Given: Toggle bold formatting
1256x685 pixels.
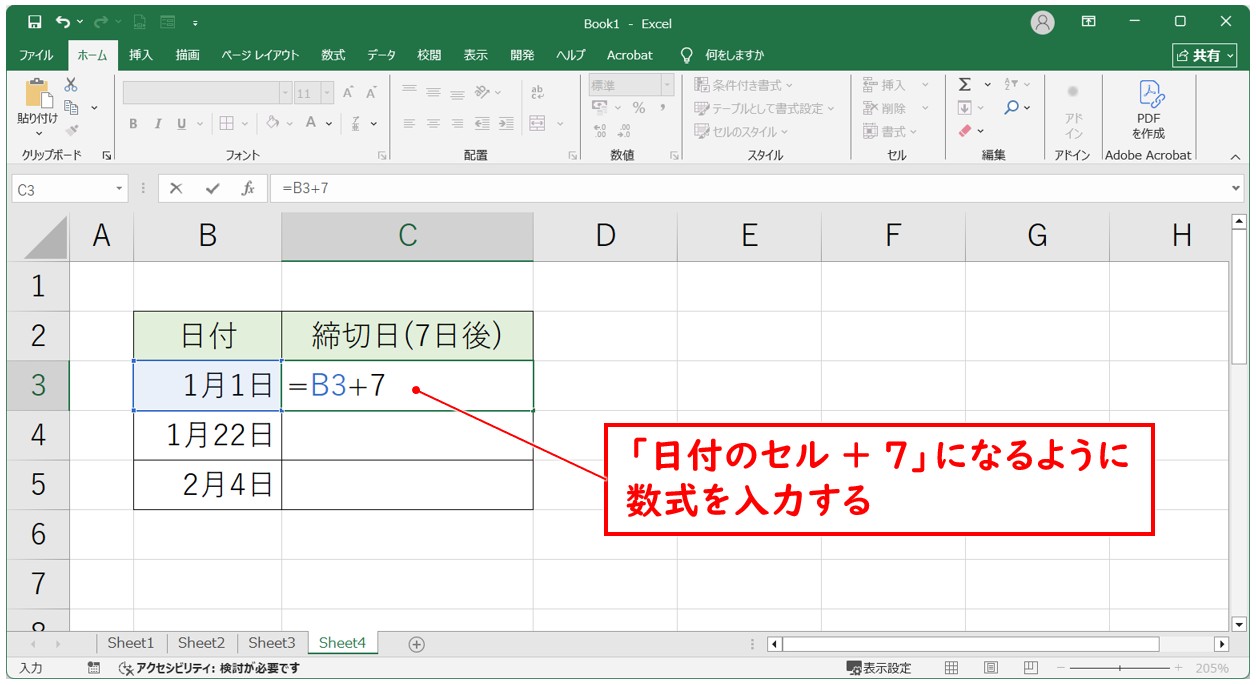Looking at the screenshot, I should coord(132,124).
